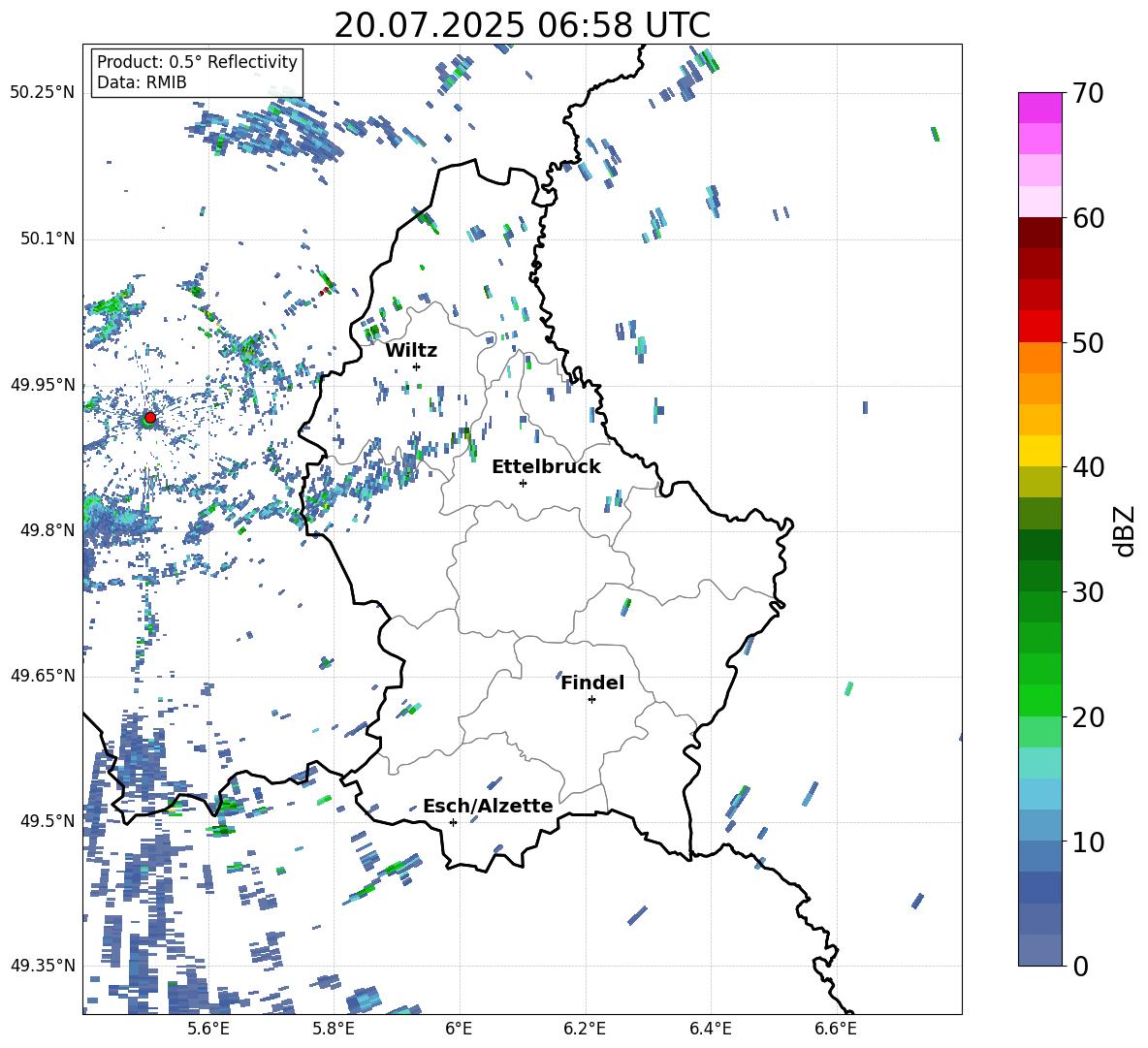Click the magenta top colorbar band below 70
This screenshot has height=1048, width=1148.
coord(1040,109)
